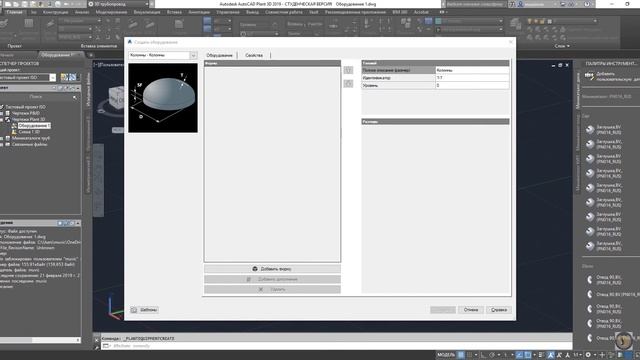Screen dimensions: 640x360
Task: Toggle МОДЕЛЬ space in status bar
Action: 446,355
